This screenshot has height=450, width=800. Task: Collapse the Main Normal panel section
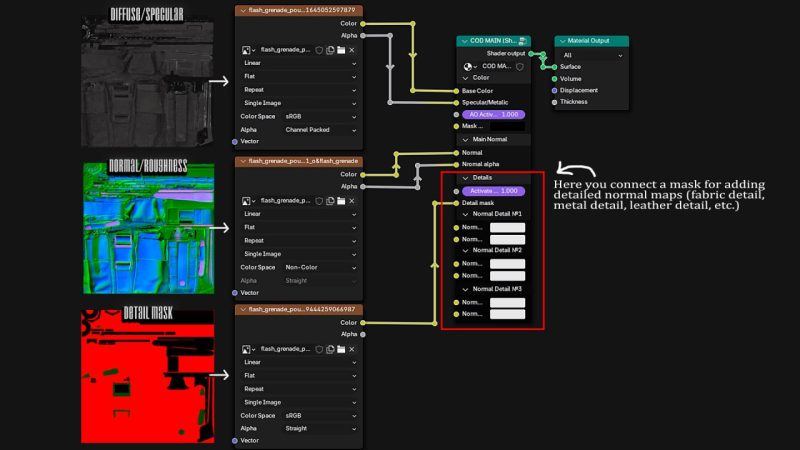pos(465,139)
